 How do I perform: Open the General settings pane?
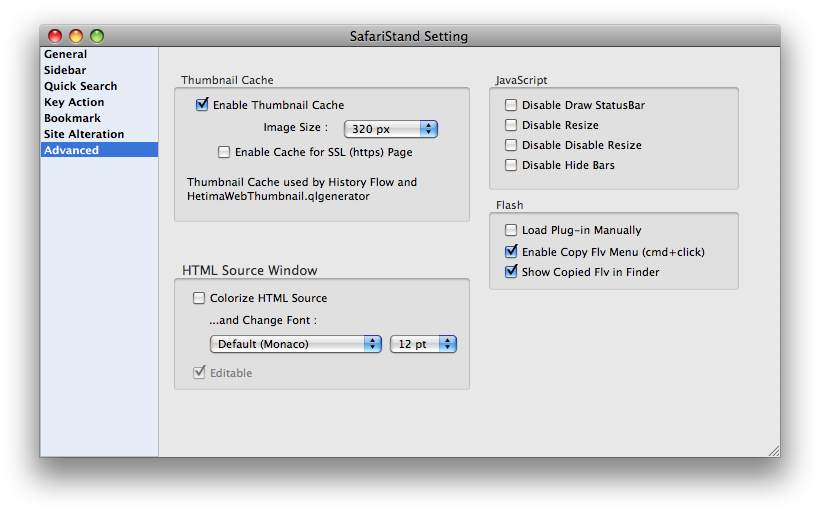(x=99, y=54)
